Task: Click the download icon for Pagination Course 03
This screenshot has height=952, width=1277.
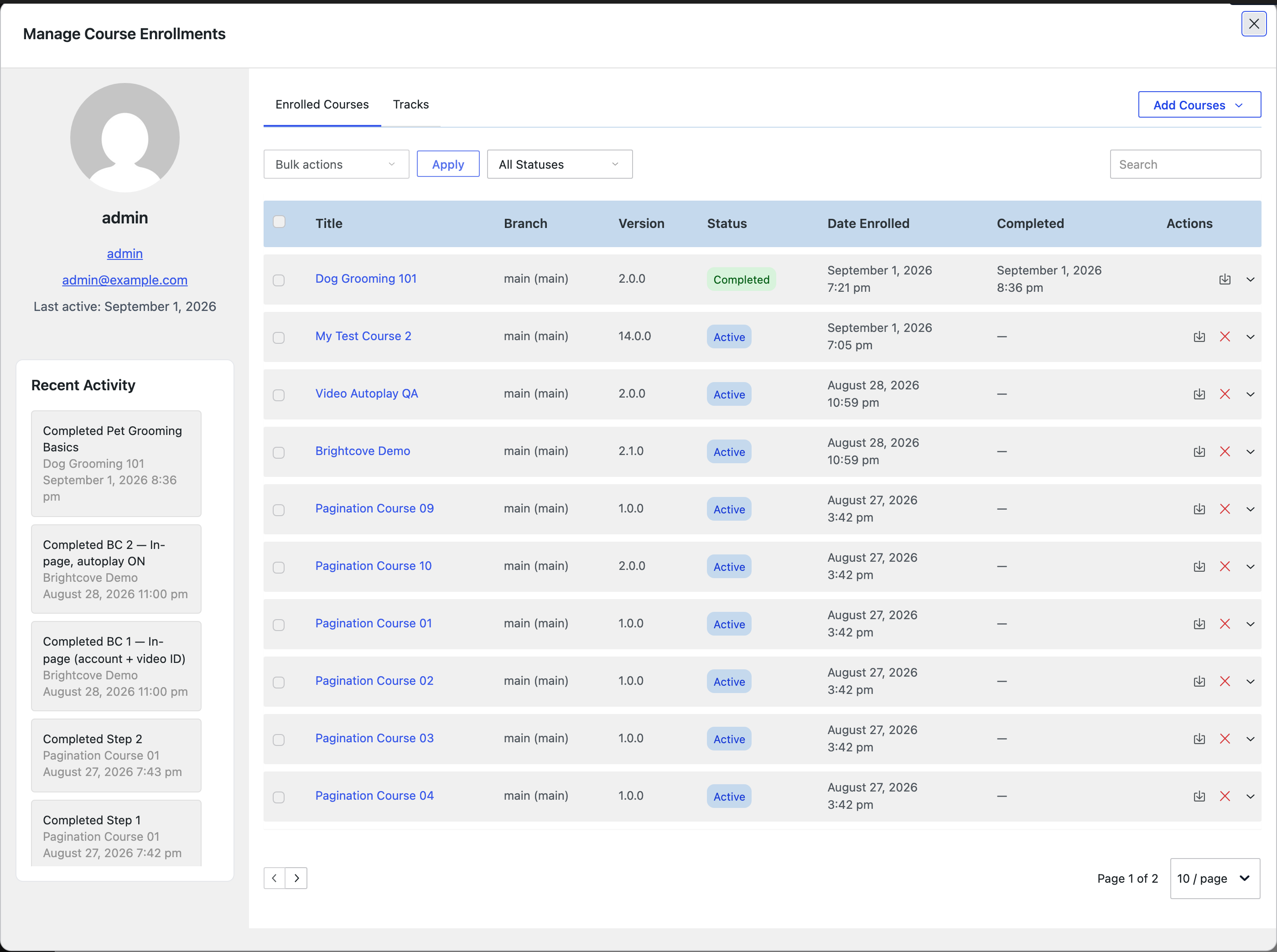Action: point(1199,739)
